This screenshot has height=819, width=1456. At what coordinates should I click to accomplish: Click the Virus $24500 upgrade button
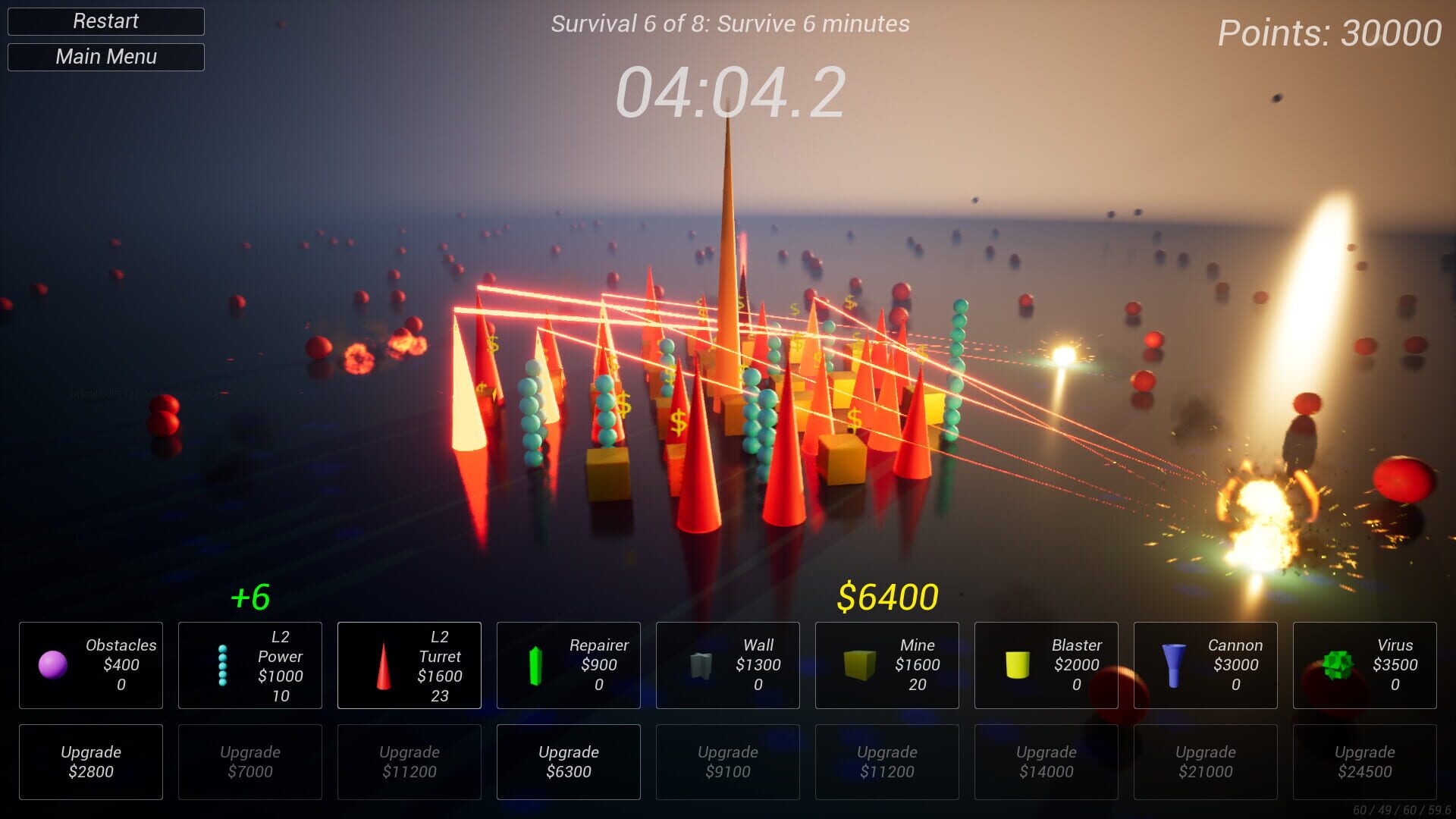[1364, 761]
